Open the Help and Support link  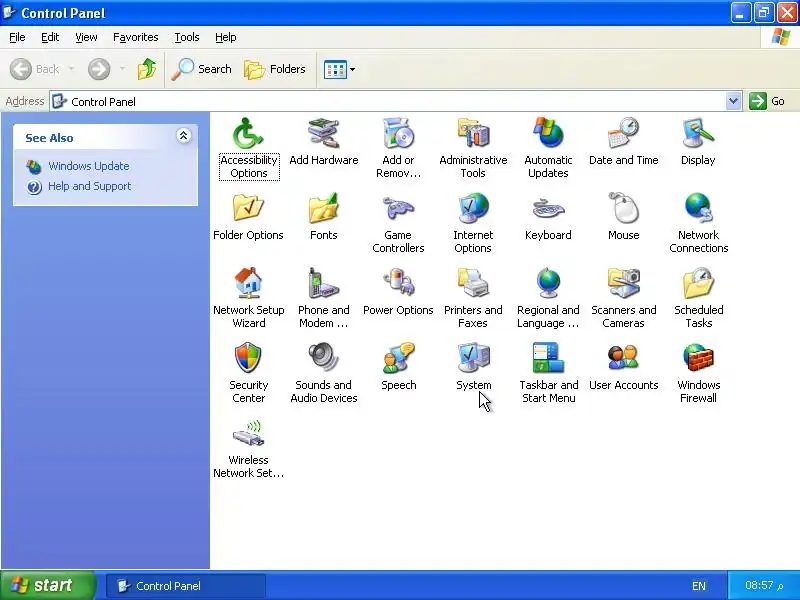[x=89, y=186]
